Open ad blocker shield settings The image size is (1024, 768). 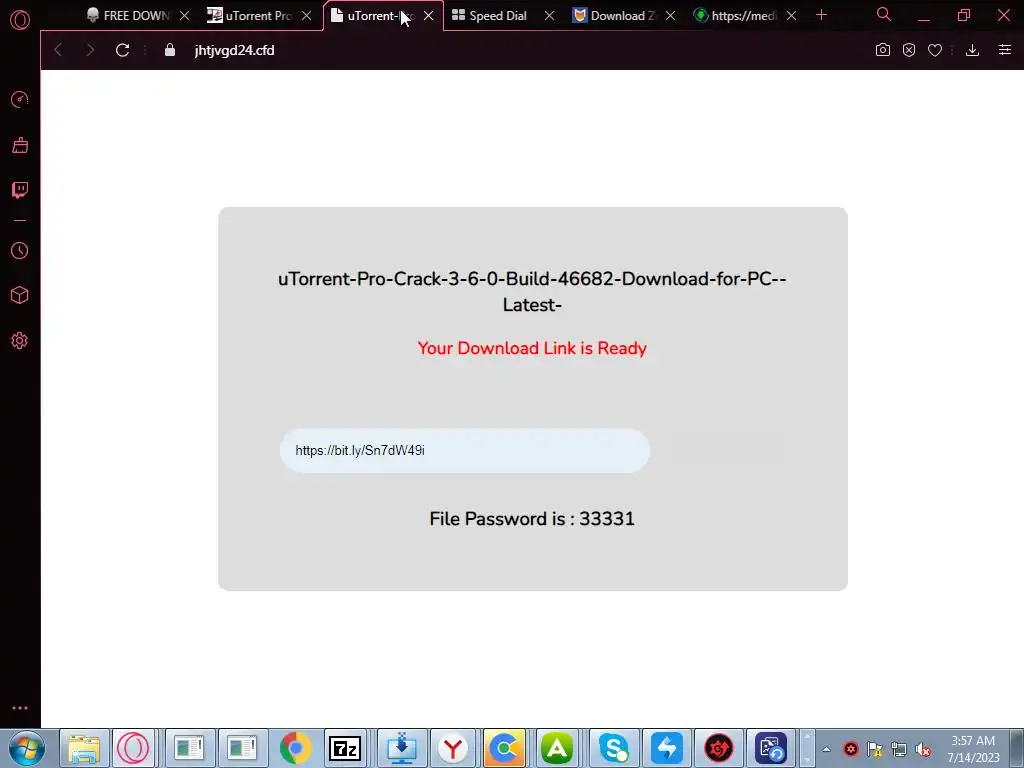(909, 50)
